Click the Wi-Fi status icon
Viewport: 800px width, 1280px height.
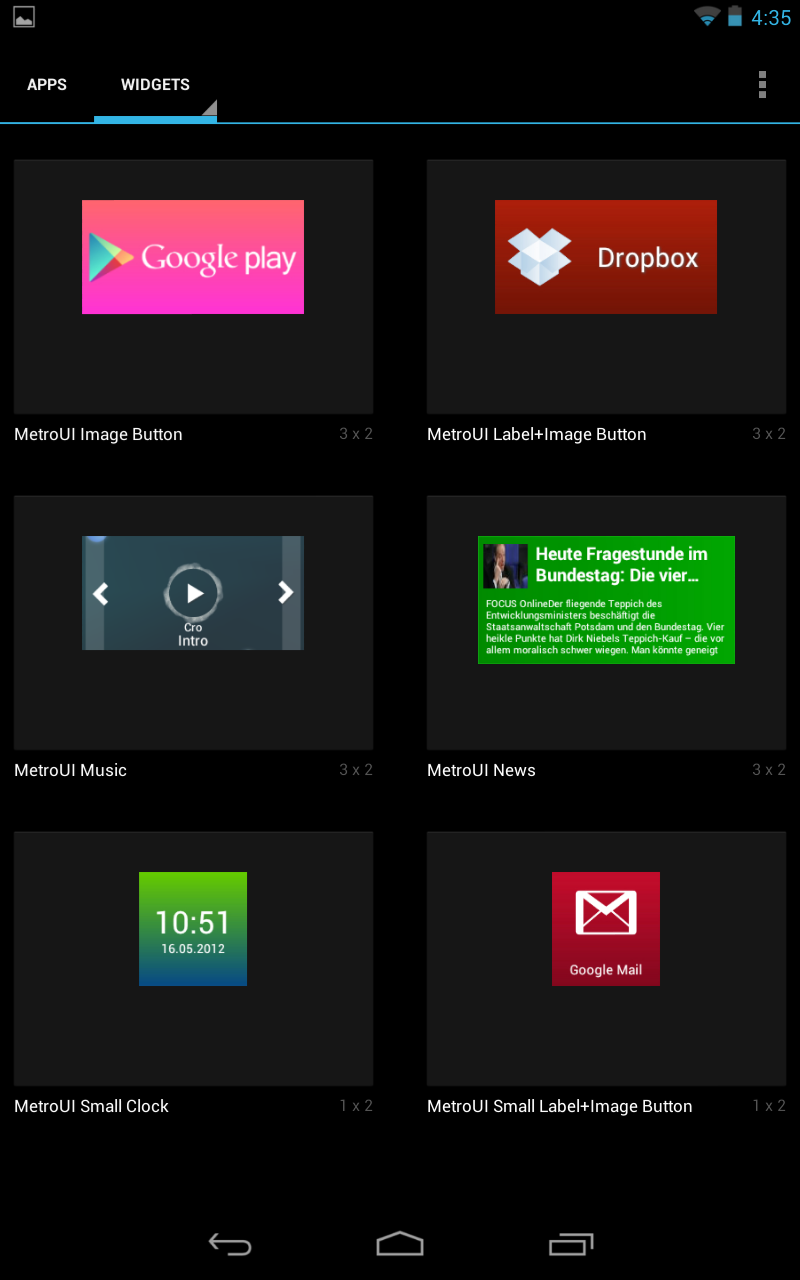click(708, 17)
